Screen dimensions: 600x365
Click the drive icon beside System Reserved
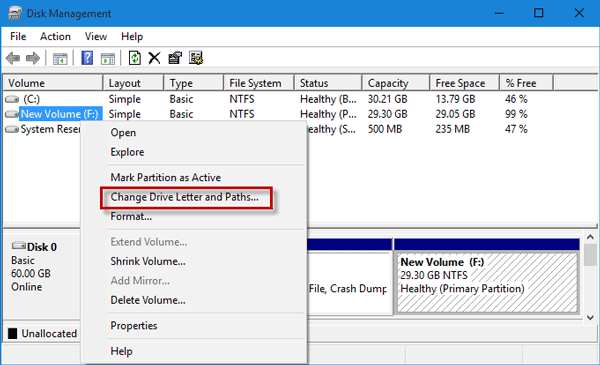(12, 129)
